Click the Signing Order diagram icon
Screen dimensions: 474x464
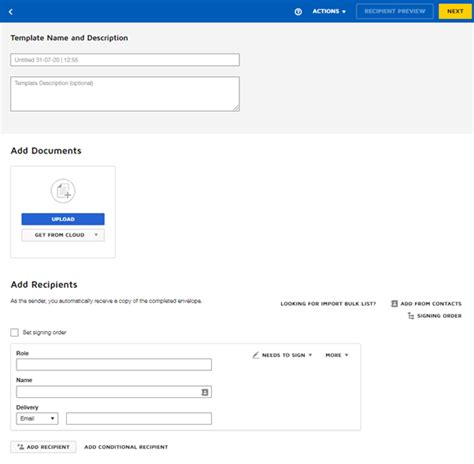(x=411, y=316)
